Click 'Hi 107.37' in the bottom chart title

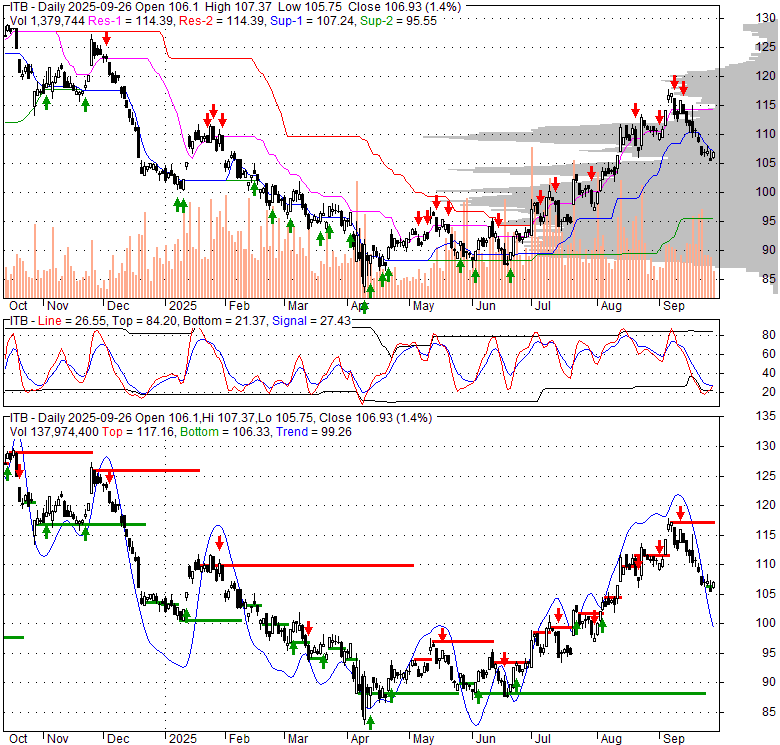click(231, 418)
